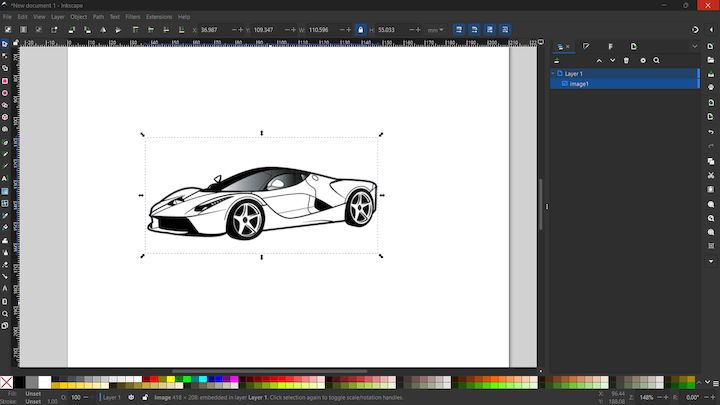Decrease width value with minus button
Viewport: 720px width, 405px height.
click(x=342, y=29)
